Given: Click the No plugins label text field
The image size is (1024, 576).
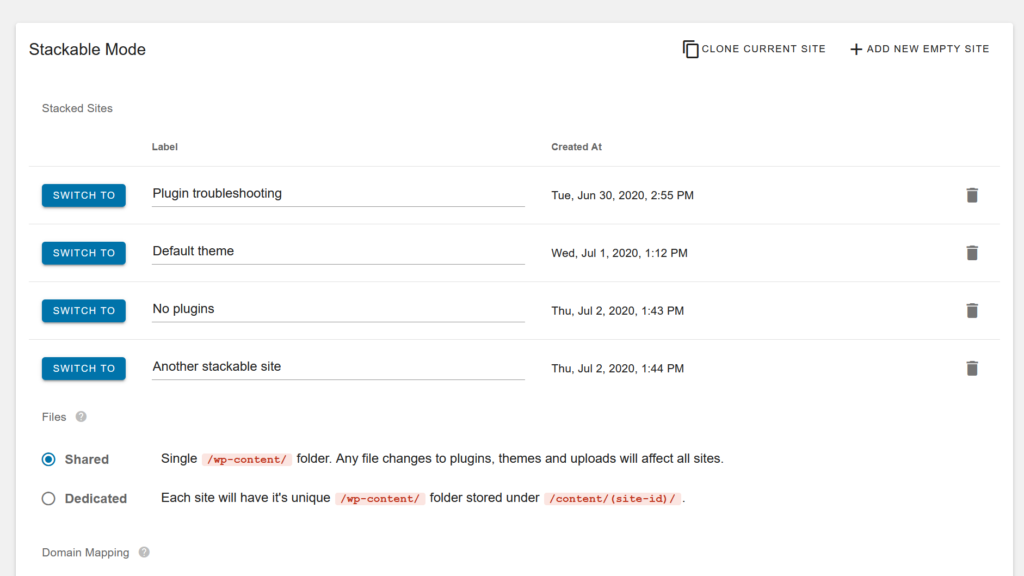Looking at the screenshot, I should pyautogui.click(x=338, y=309).
